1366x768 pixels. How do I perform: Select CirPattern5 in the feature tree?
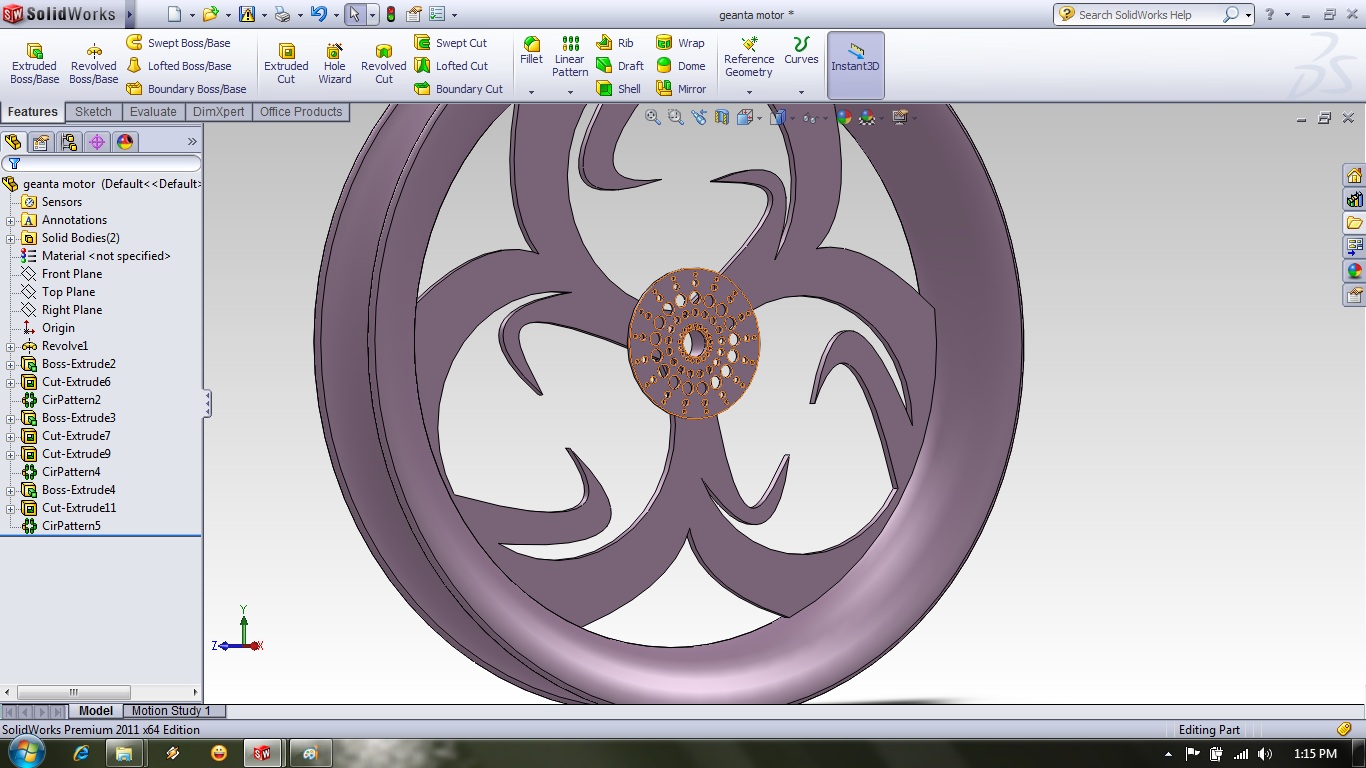pyautogui.click(x=70, y=526)
